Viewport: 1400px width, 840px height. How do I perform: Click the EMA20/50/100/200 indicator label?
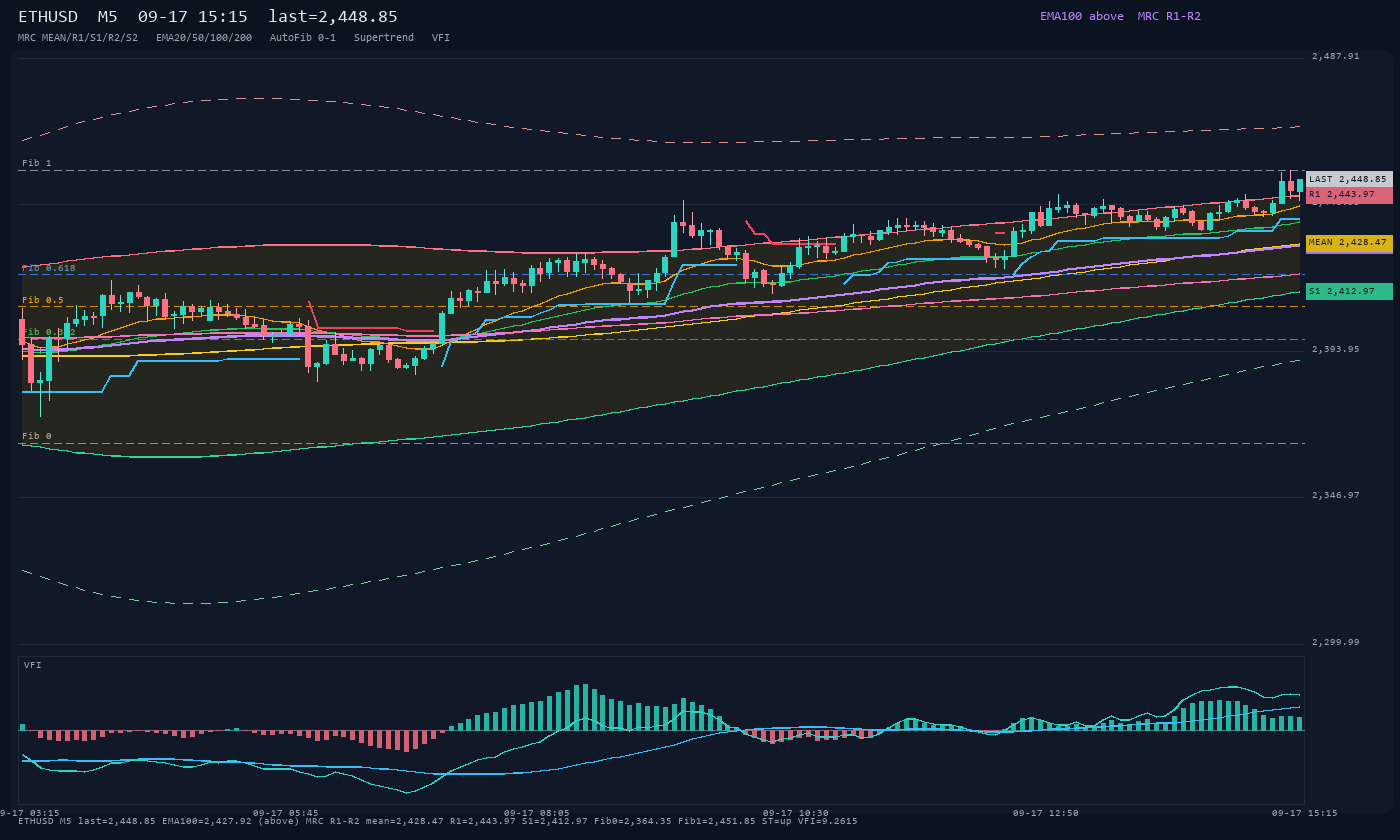click(204, 38)
